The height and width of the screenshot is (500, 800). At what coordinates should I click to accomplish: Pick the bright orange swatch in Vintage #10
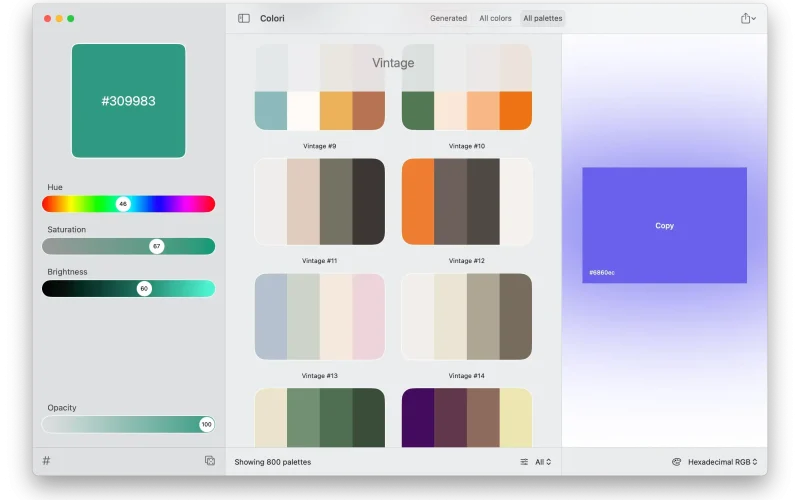(x=516, y=111)
